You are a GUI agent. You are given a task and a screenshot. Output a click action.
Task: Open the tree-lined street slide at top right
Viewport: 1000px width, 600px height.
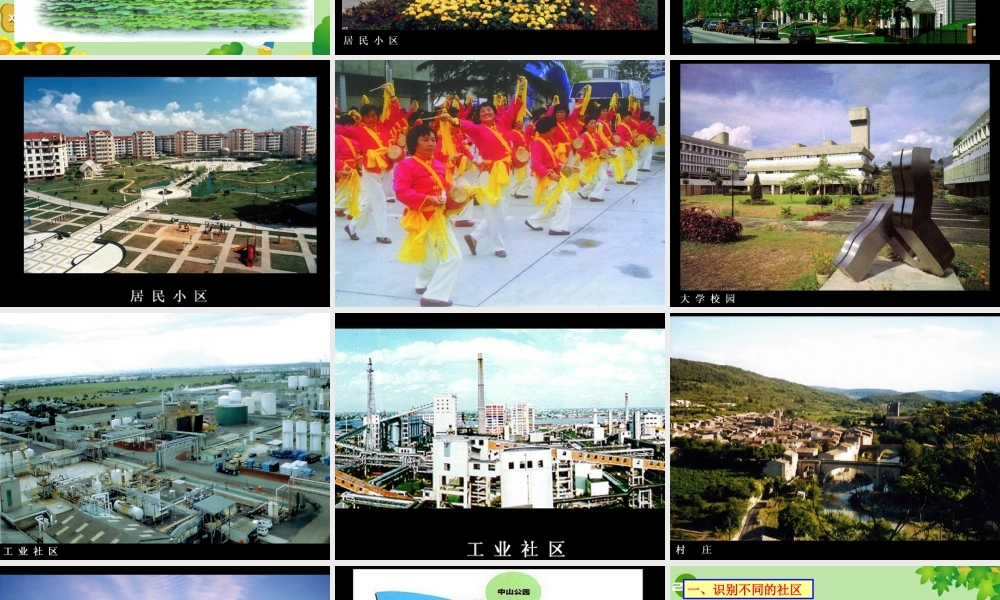tap(835, 27)
